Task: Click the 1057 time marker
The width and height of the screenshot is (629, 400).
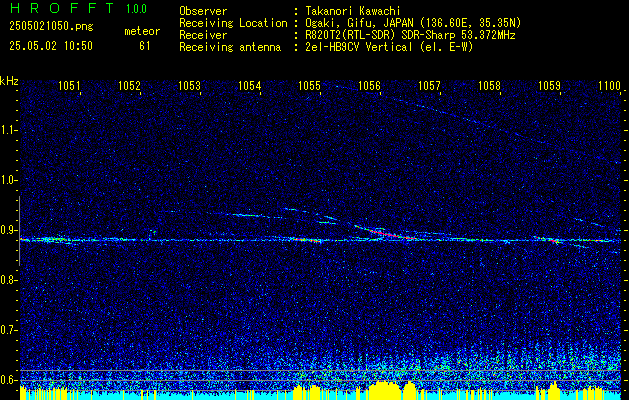Action: (x=430, y=85)
